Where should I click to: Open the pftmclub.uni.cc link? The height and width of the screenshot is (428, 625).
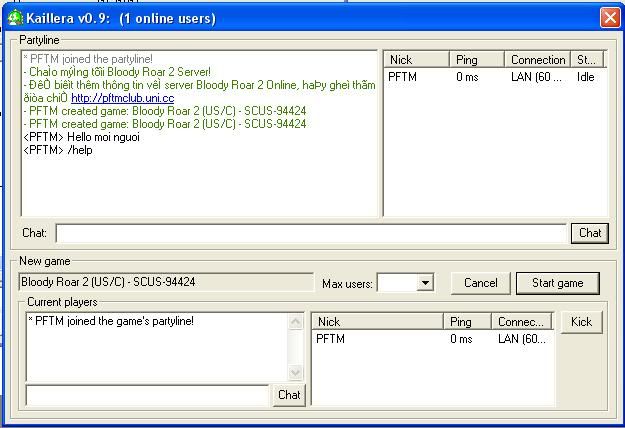pos(123,98)
